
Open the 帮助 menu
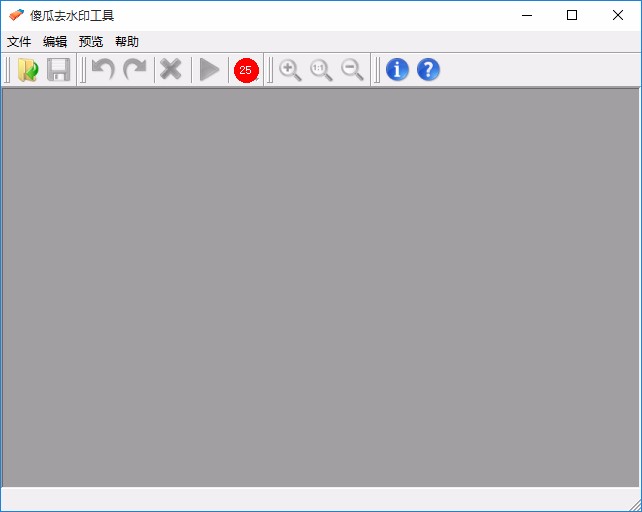[x=127, y=41]
